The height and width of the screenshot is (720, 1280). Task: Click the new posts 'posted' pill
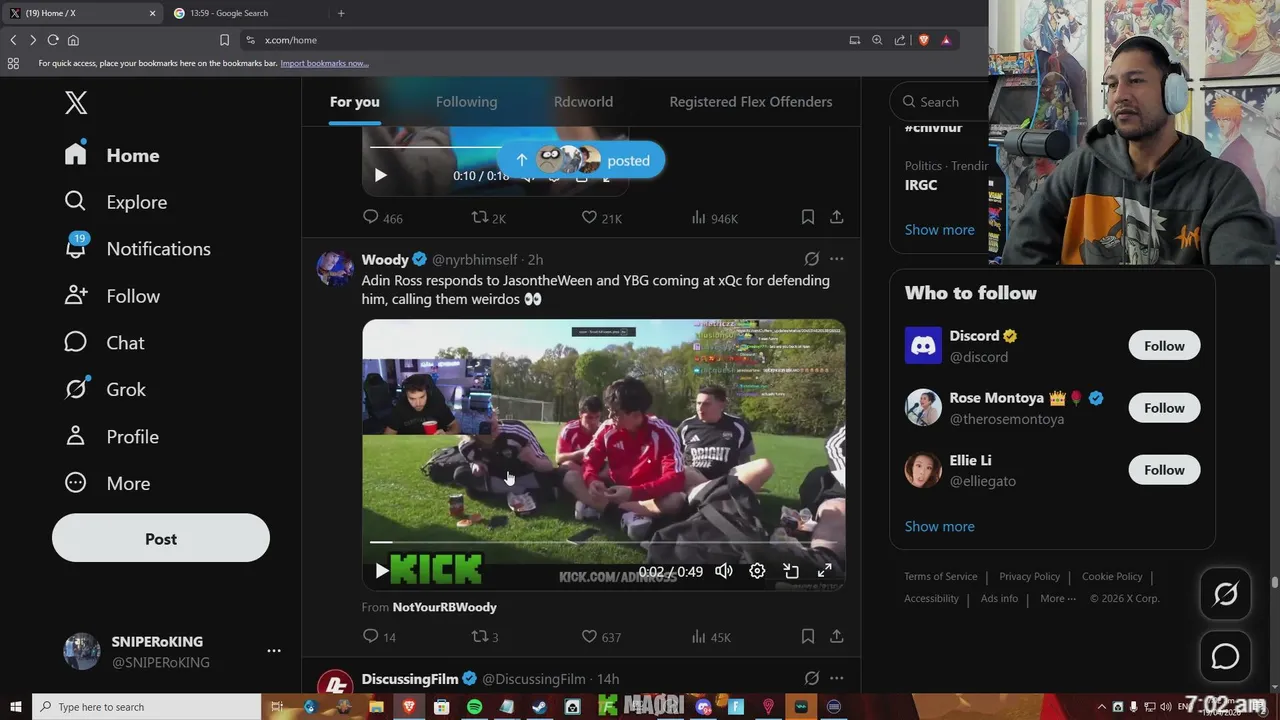(x=581, y=160)
